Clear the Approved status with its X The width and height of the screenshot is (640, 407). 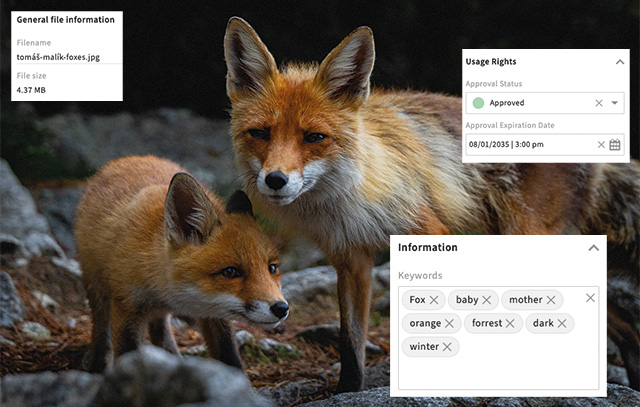tap(599, 103)
